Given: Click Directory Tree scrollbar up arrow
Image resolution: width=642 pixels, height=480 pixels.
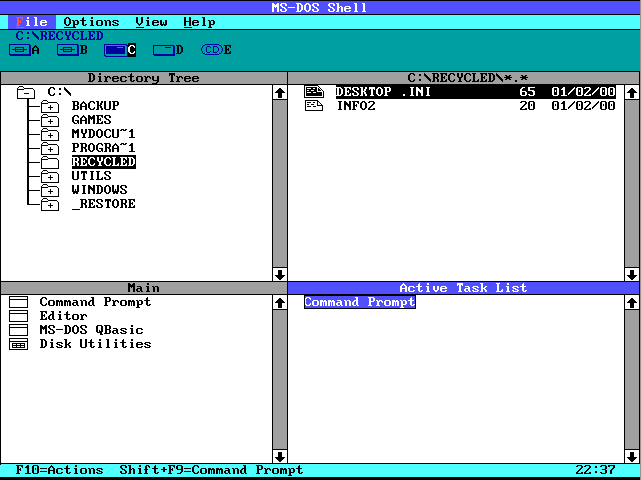Looking at the screenshot, I should [280, 93].
